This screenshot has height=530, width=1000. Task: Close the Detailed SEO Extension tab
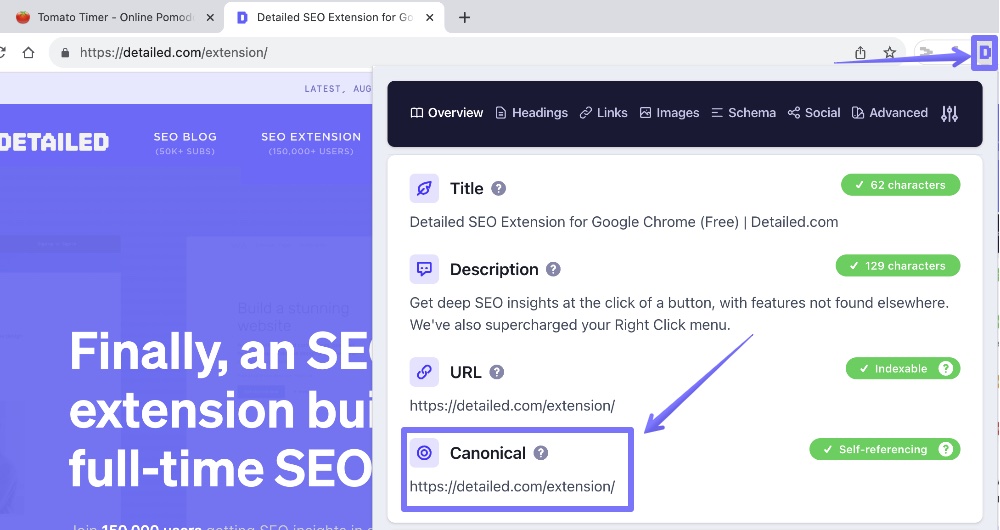click(x=430, y=18)
